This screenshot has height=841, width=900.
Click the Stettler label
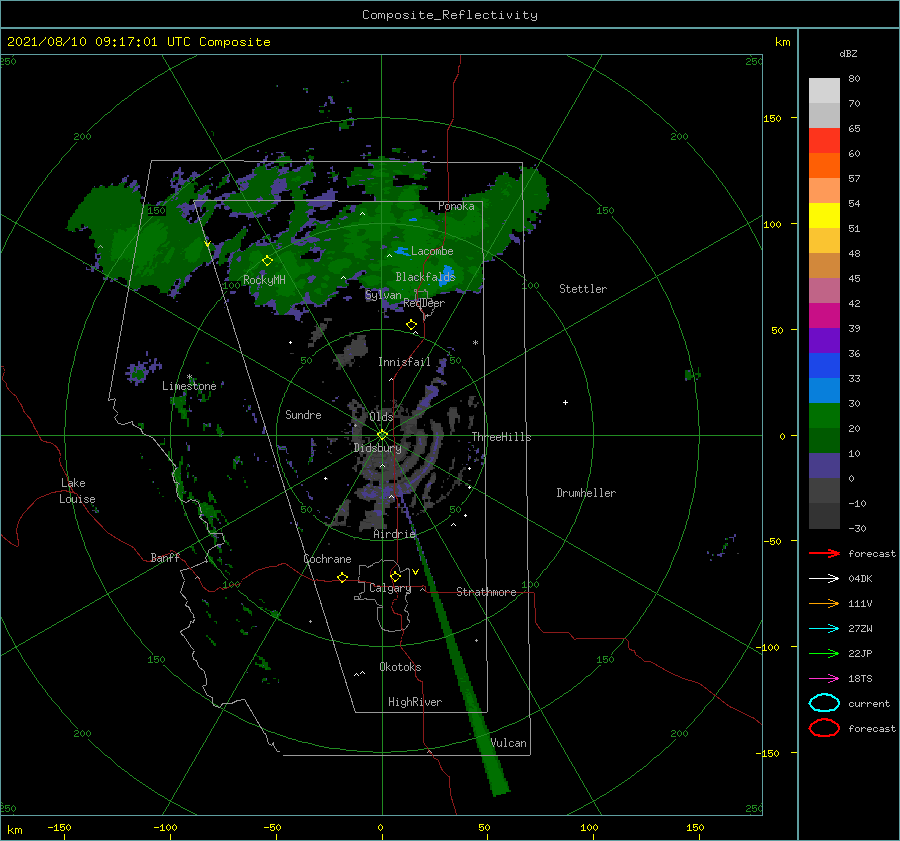583,289
